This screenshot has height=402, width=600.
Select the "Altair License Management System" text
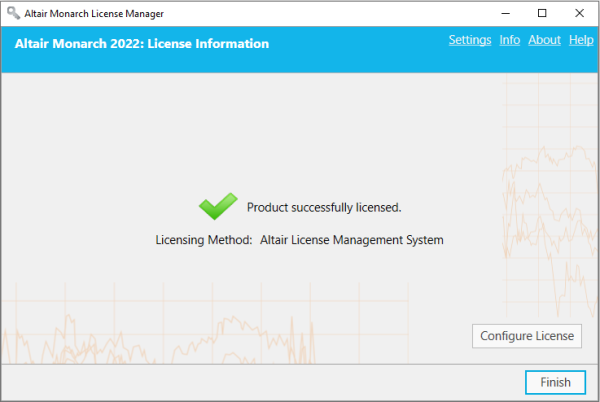(x=351, y=240)
